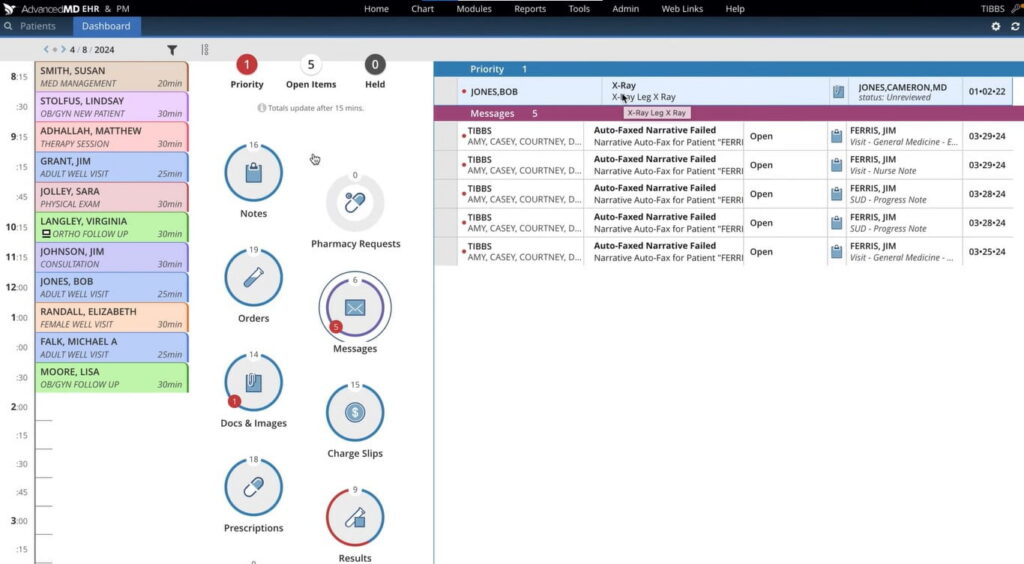Switch to the Patients tab
Viewport: 1024px width, 564px height.
tap(37, 26)
